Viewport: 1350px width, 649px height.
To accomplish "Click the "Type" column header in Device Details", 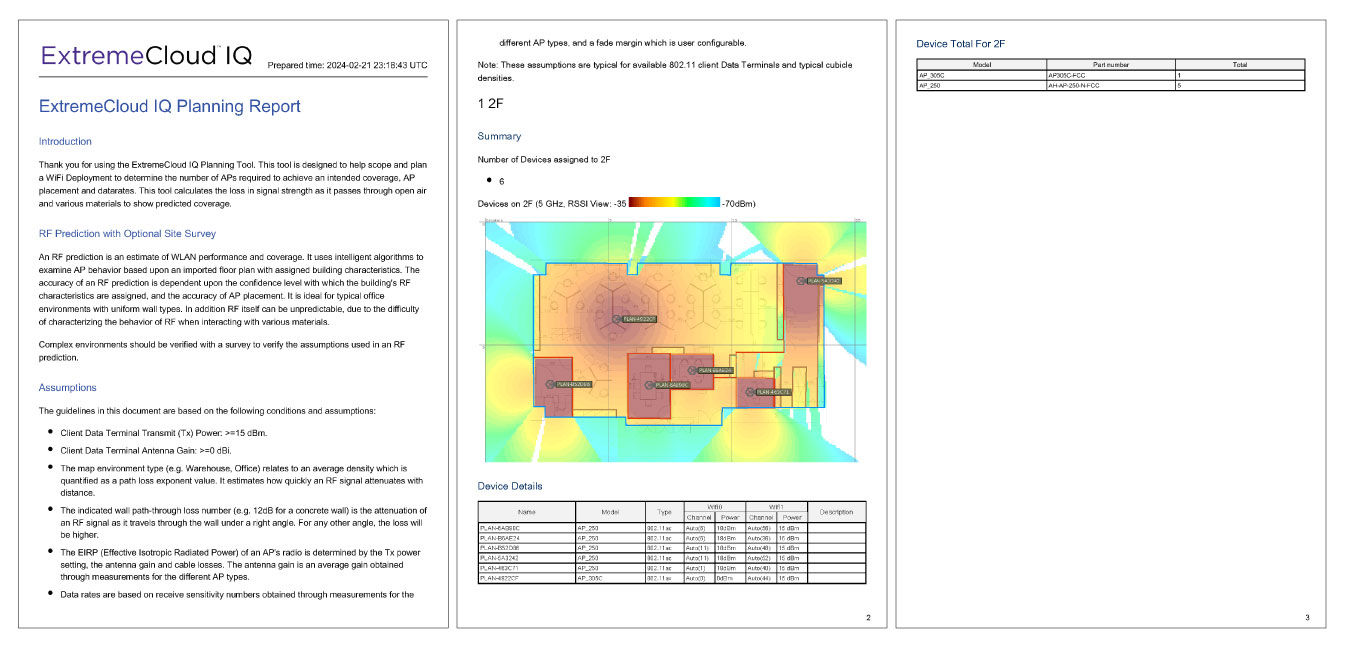I will point(664,512).
